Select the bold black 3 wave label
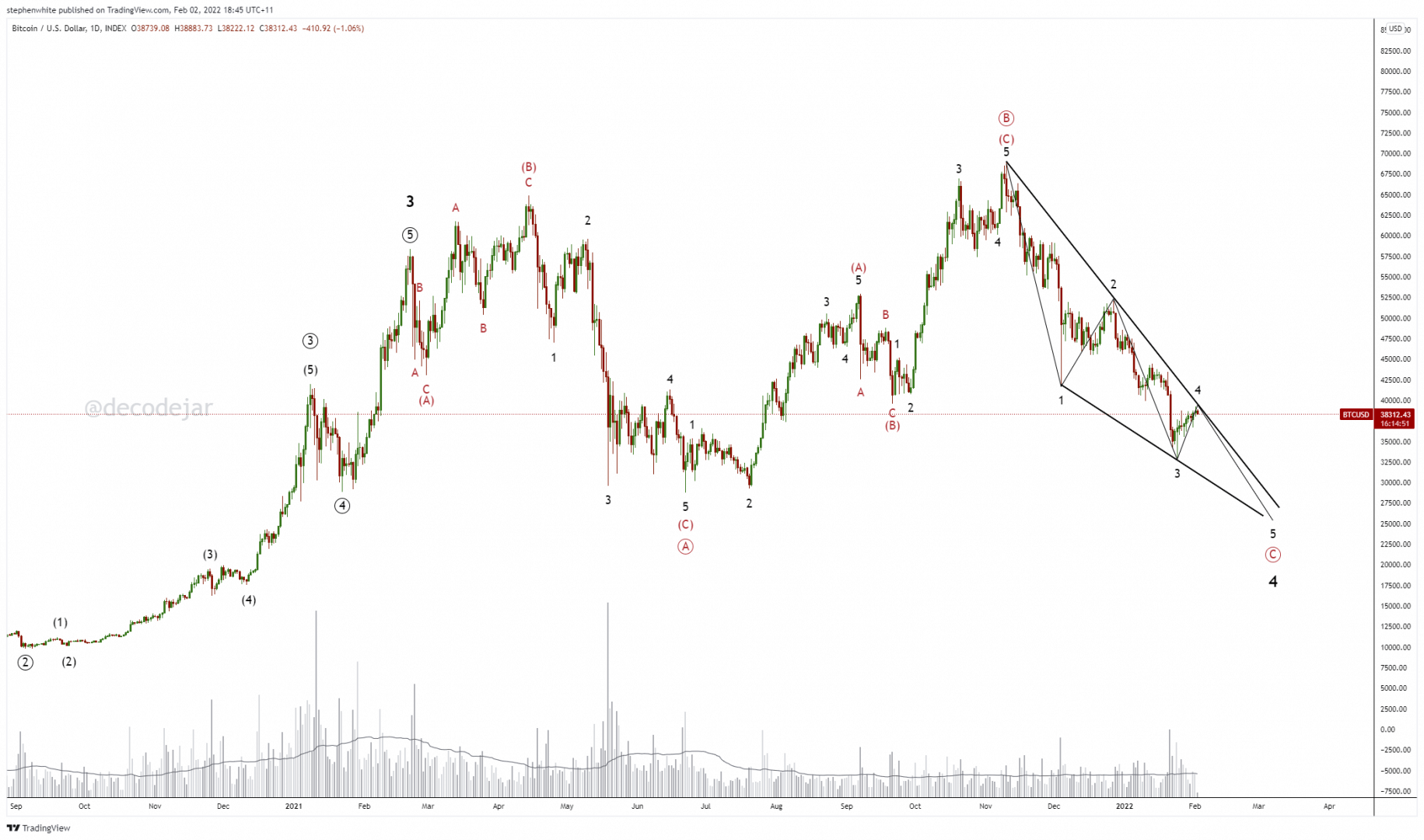The width and height of the screenshot is (1424, 840). 410,201
